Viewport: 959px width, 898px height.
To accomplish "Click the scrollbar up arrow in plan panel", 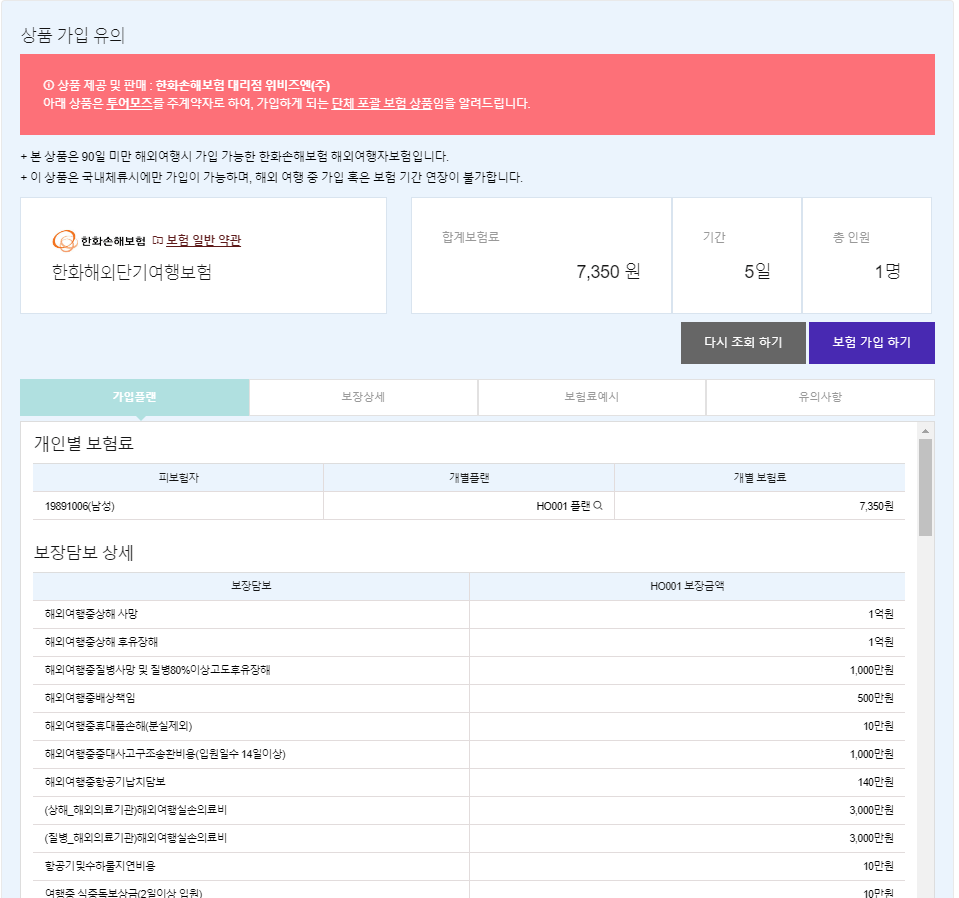I will click(925, 431).
